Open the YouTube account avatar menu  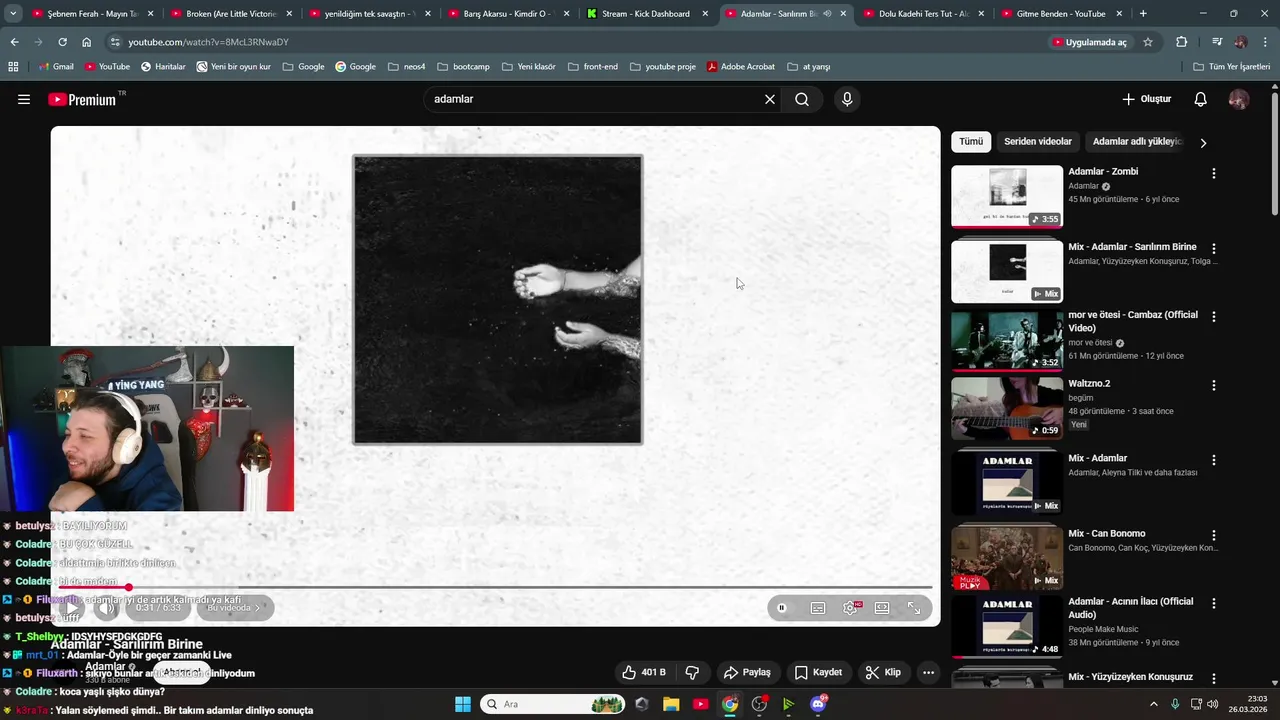1239,99
